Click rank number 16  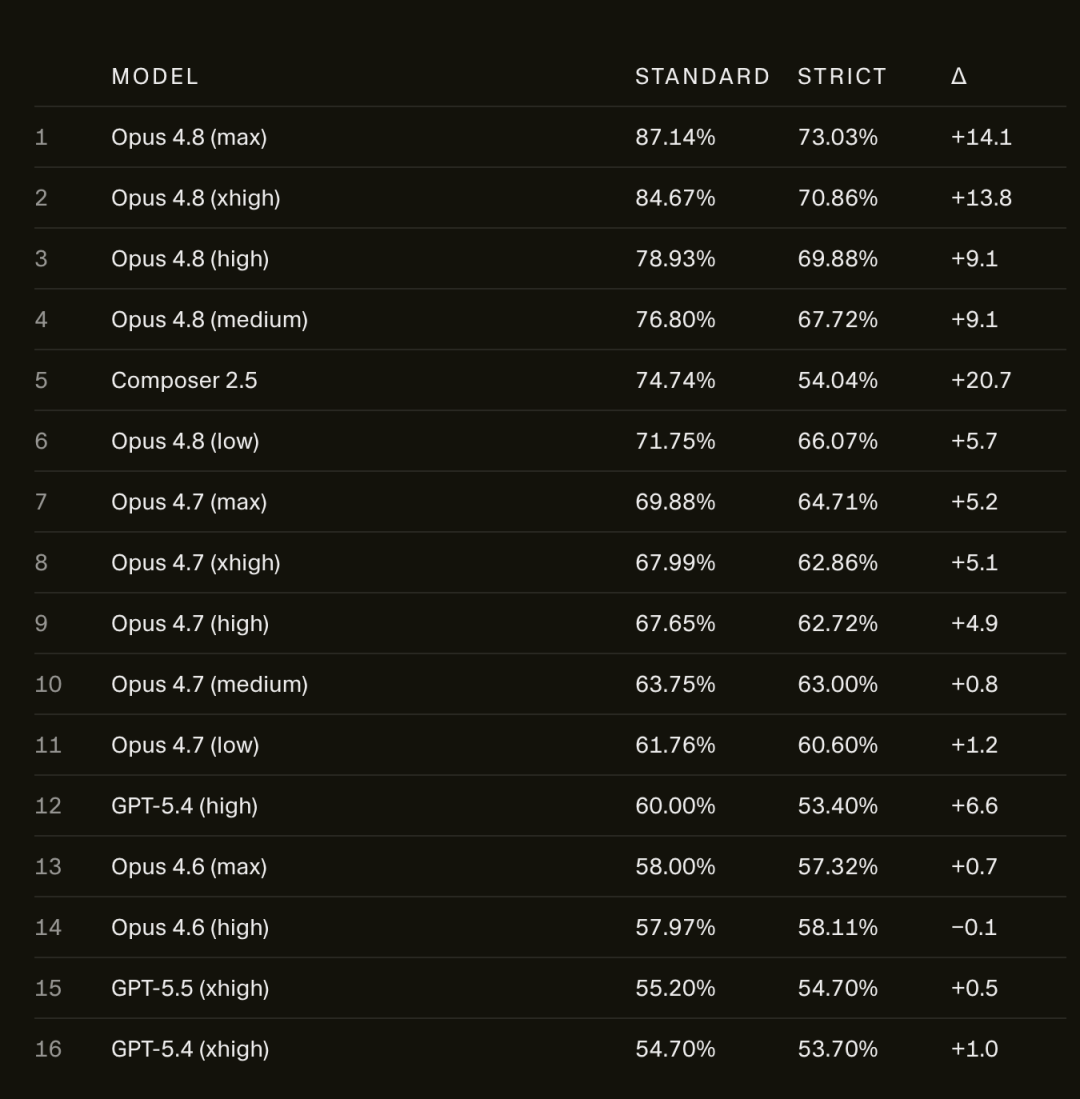coord(48,1049)
